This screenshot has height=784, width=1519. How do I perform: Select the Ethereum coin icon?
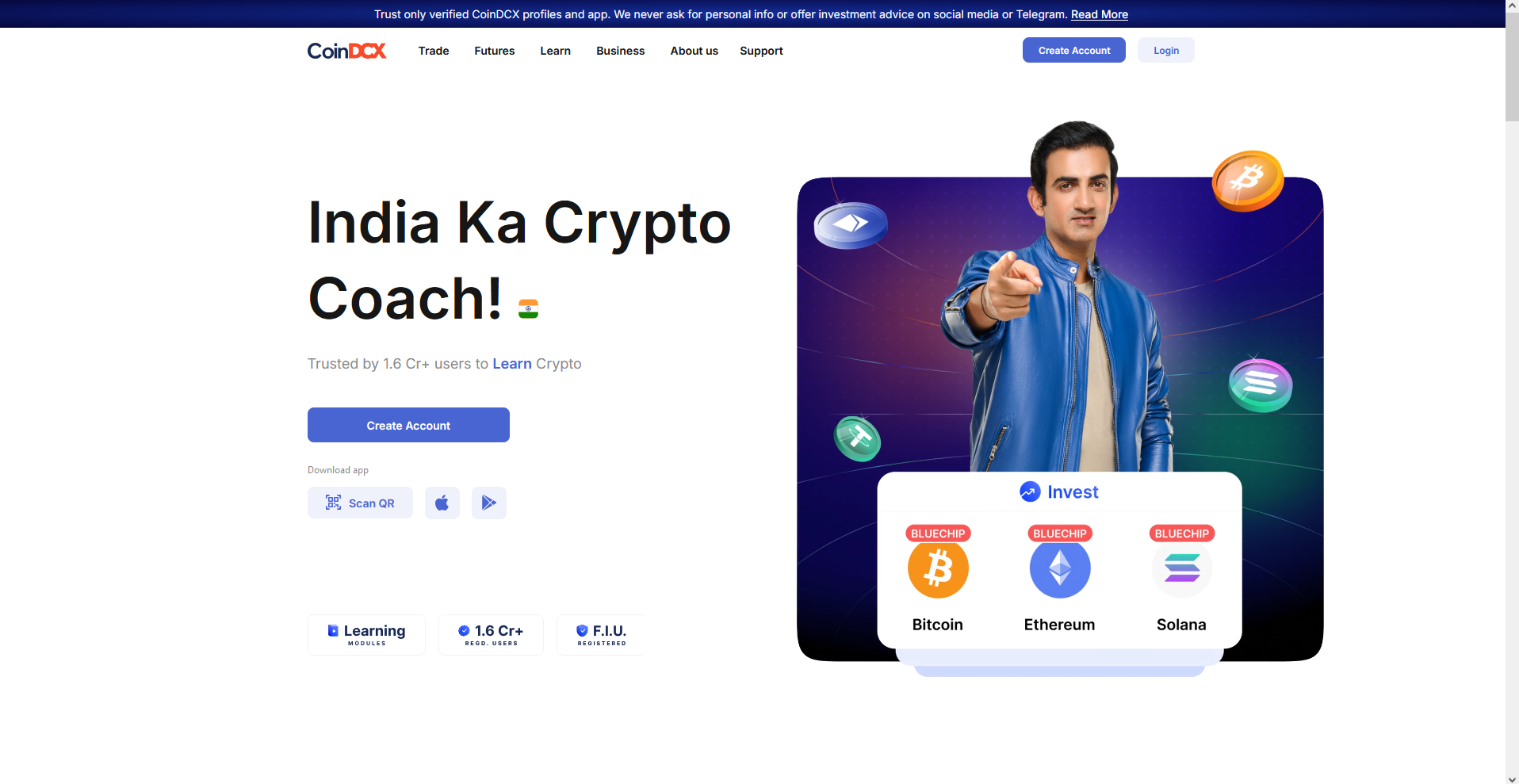1060,568
